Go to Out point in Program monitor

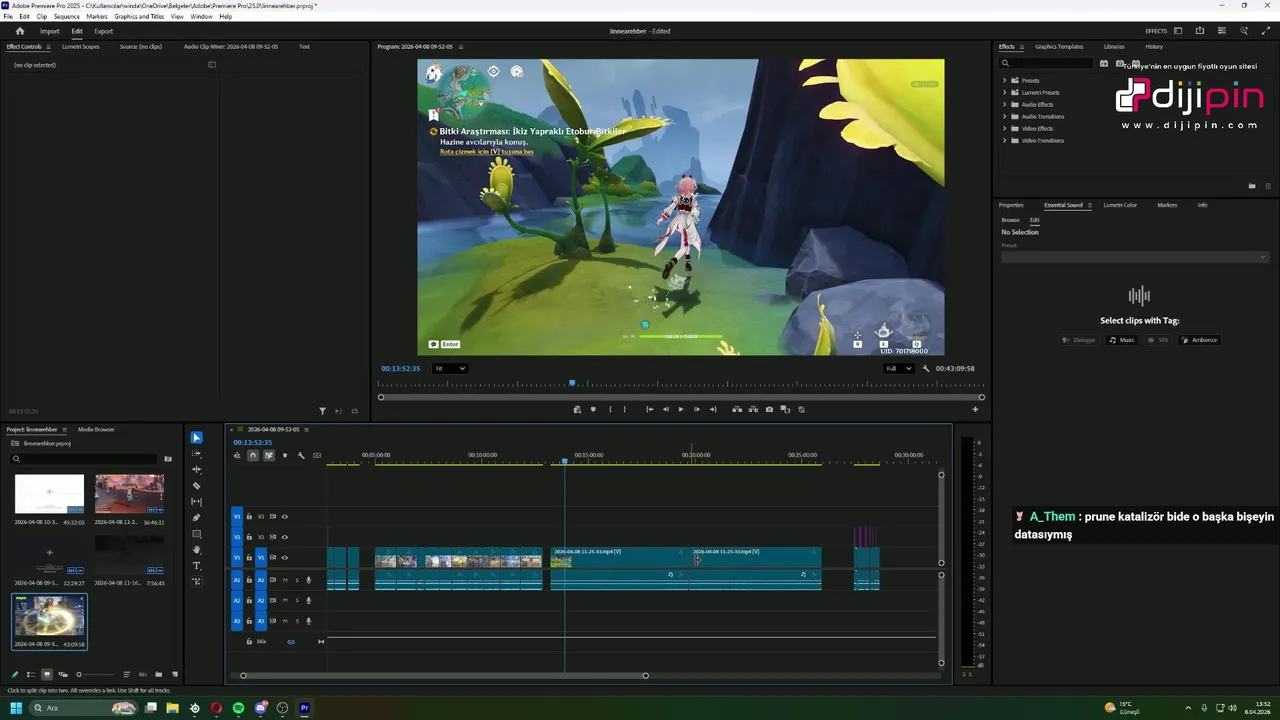[x=713, y=409]
